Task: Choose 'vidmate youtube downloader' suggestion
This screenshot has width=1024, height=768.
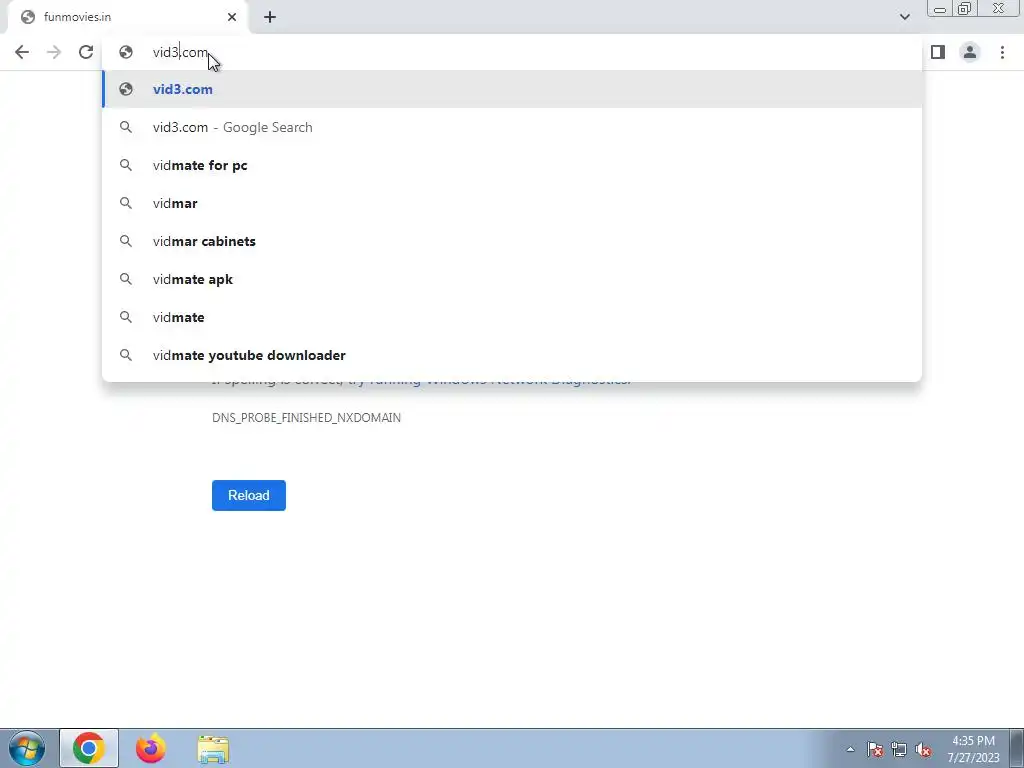Action: click(x=512, y=355)
